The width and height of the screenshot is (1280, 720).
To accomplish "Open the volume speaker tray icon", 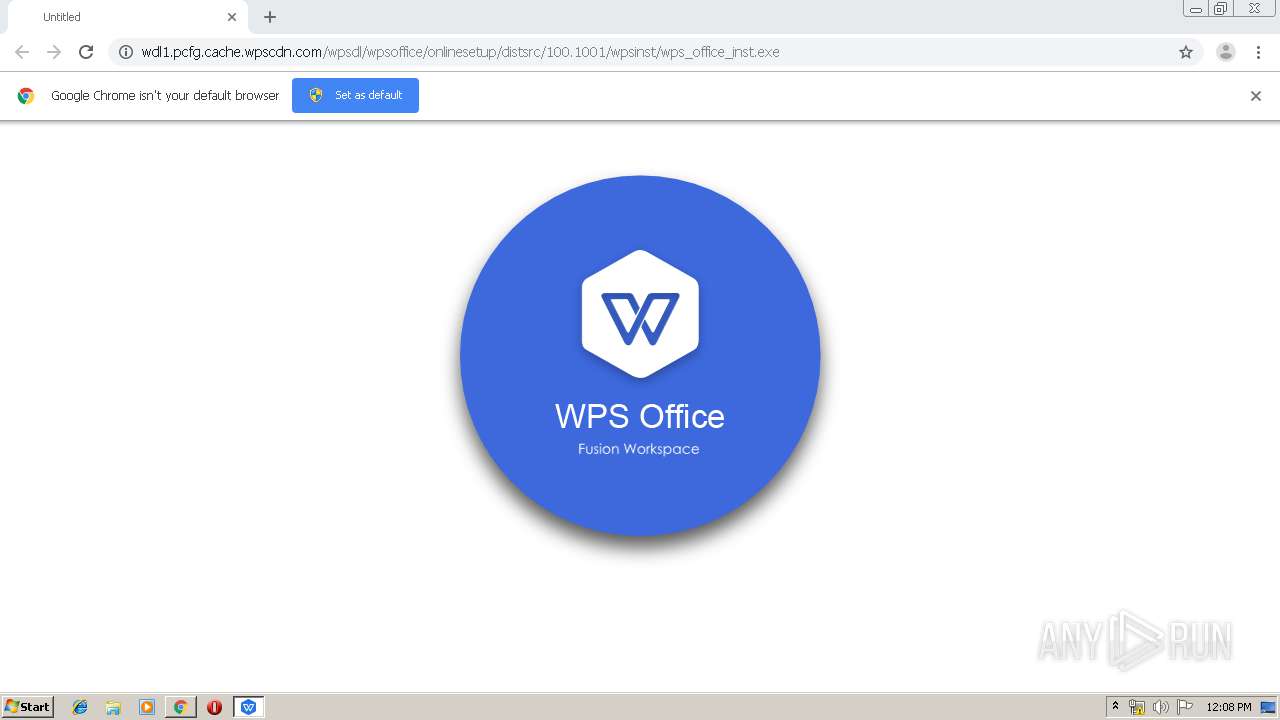I will (1161, 707).
